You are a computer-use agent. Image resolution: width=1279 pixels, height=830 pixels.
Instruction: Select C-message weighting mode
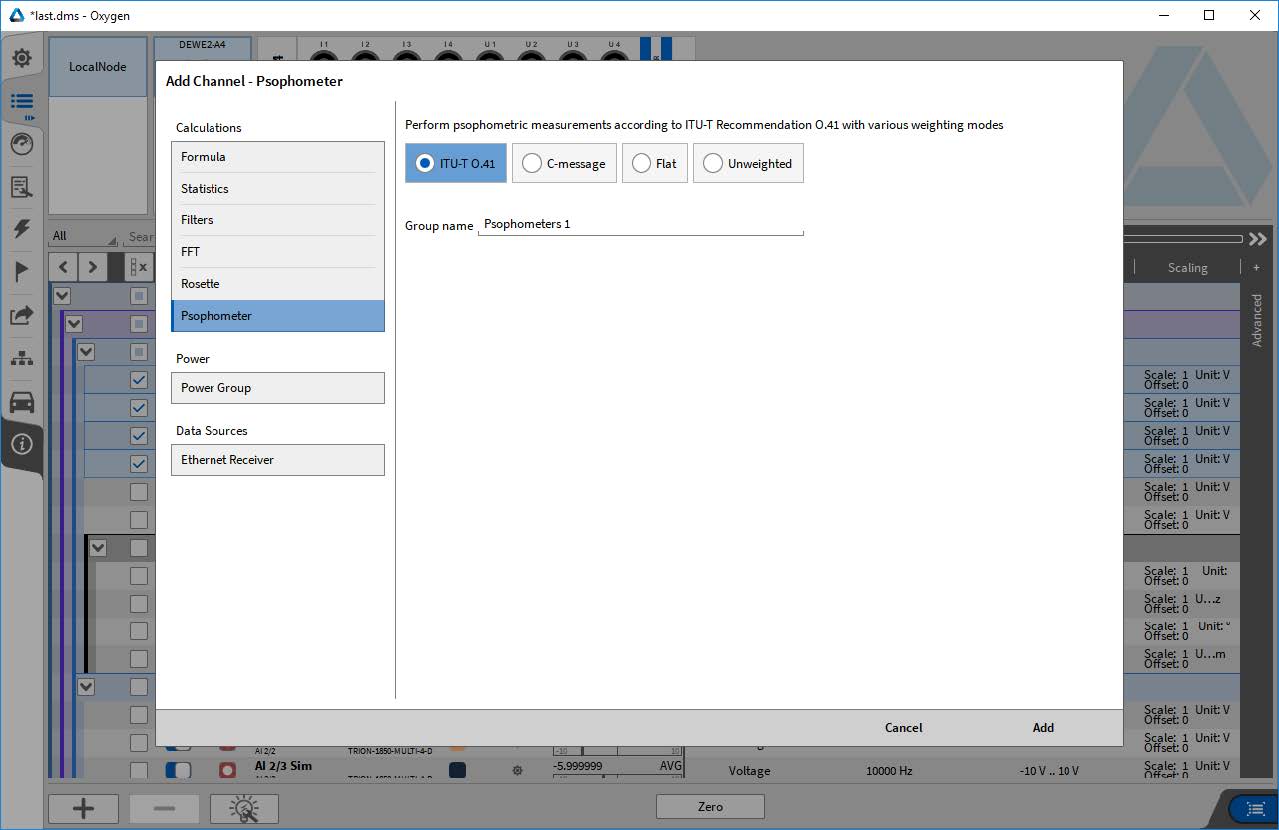[564, 163]
